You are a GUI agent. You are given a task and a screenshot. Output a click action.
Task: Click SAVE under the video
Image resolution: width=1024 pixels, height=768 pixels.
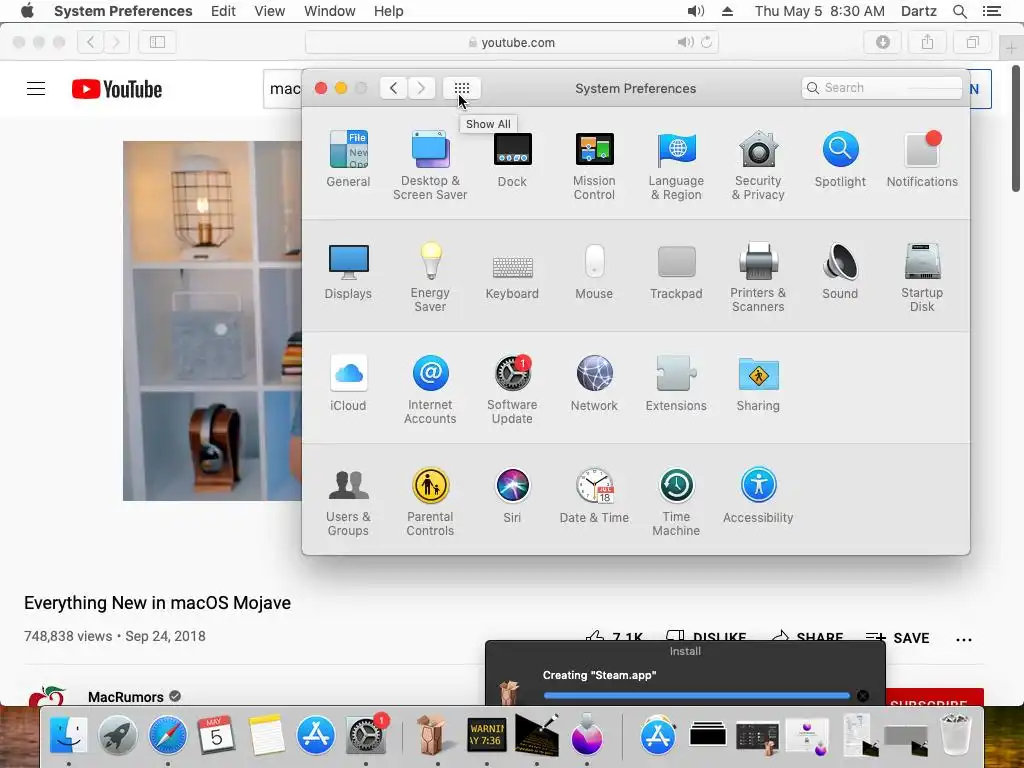pyautogui.click(x=897, y=637)
